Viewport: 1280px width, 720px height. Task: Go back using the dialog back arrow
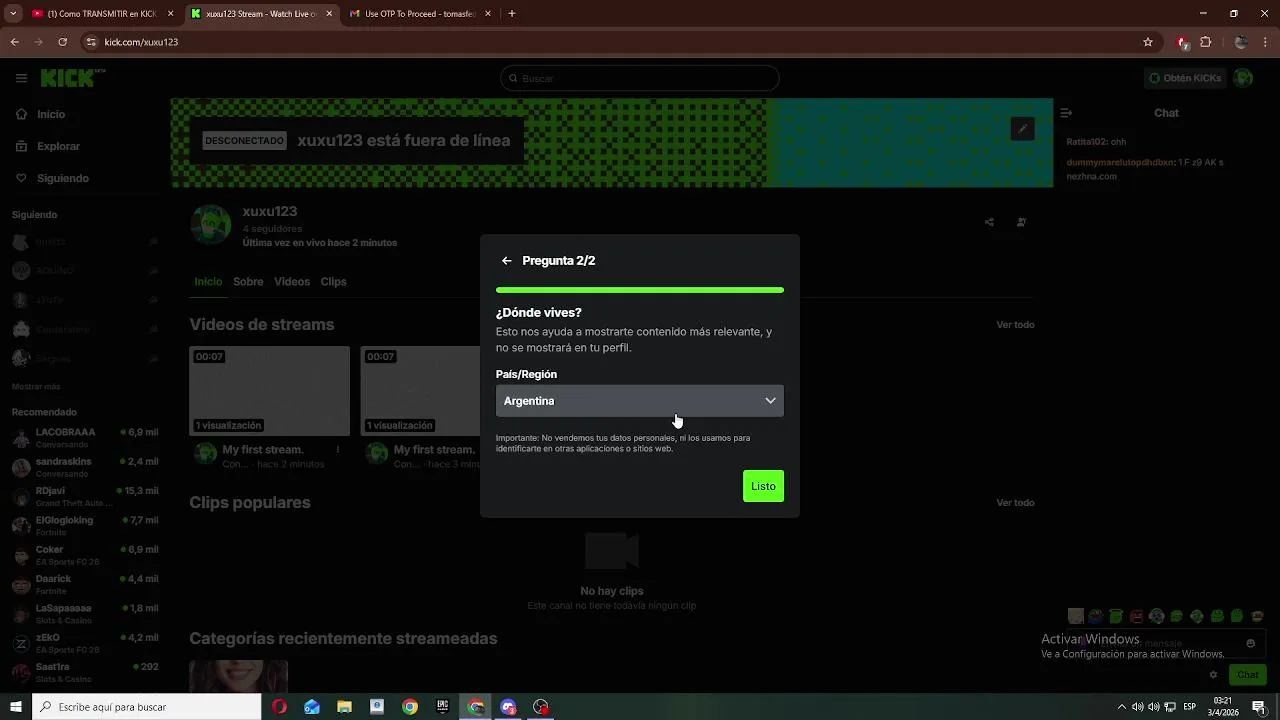click(507, 261)
